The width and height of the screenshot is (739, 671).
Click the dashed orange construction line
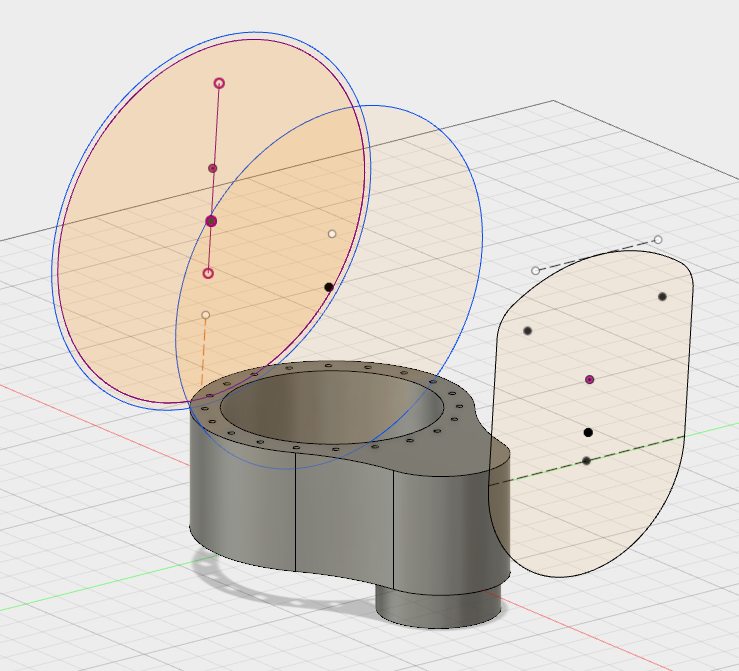[204, 352]
